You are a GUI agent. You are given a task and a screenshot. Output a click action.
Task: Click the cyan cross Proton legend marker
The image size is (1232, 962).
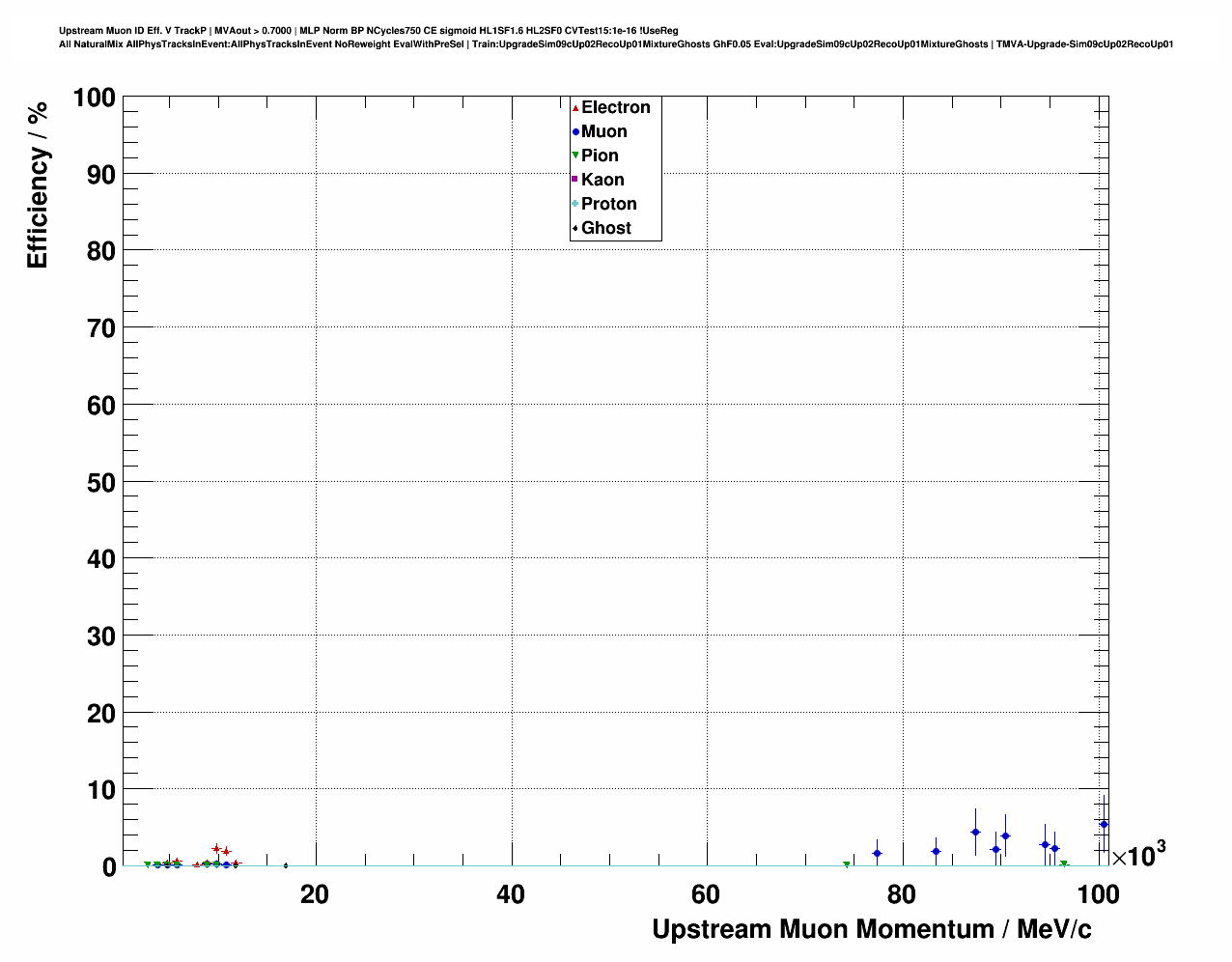coord(575,204)
